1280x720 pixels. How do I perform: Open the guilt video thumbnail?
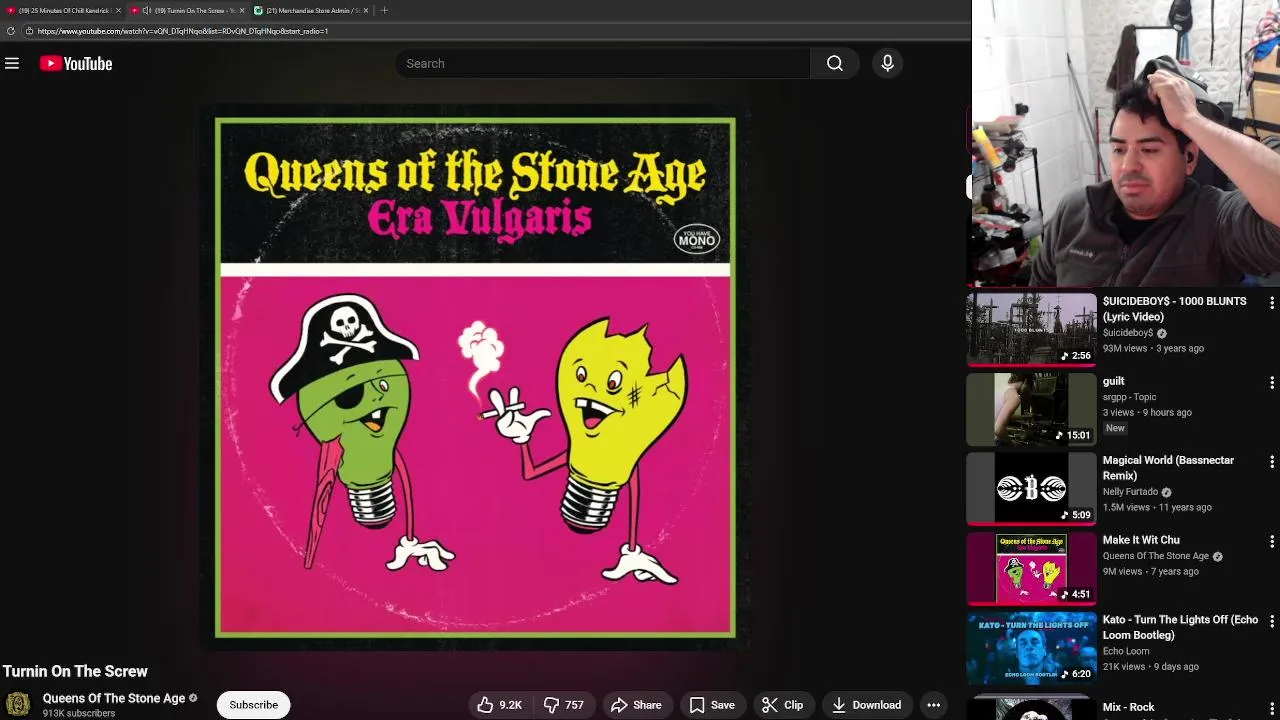[x=1032, y=408]
